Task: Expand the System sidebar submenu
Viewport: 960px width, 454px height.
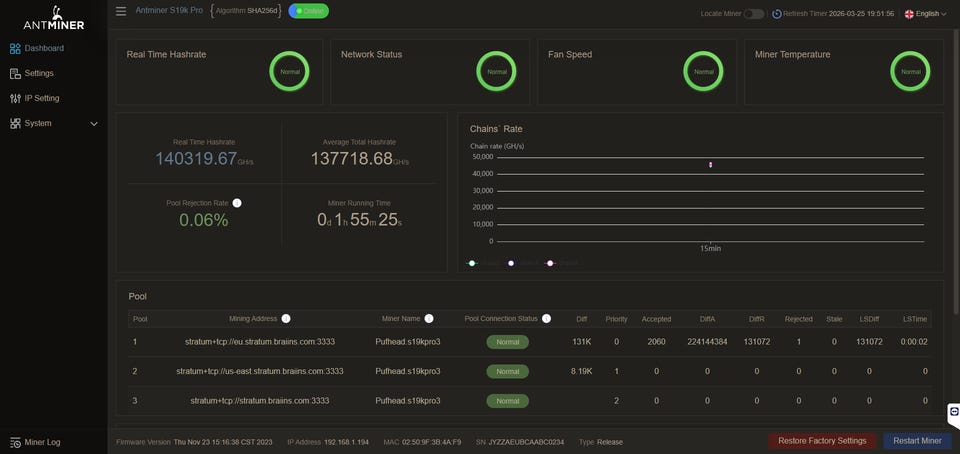Action: click(94, 124)
